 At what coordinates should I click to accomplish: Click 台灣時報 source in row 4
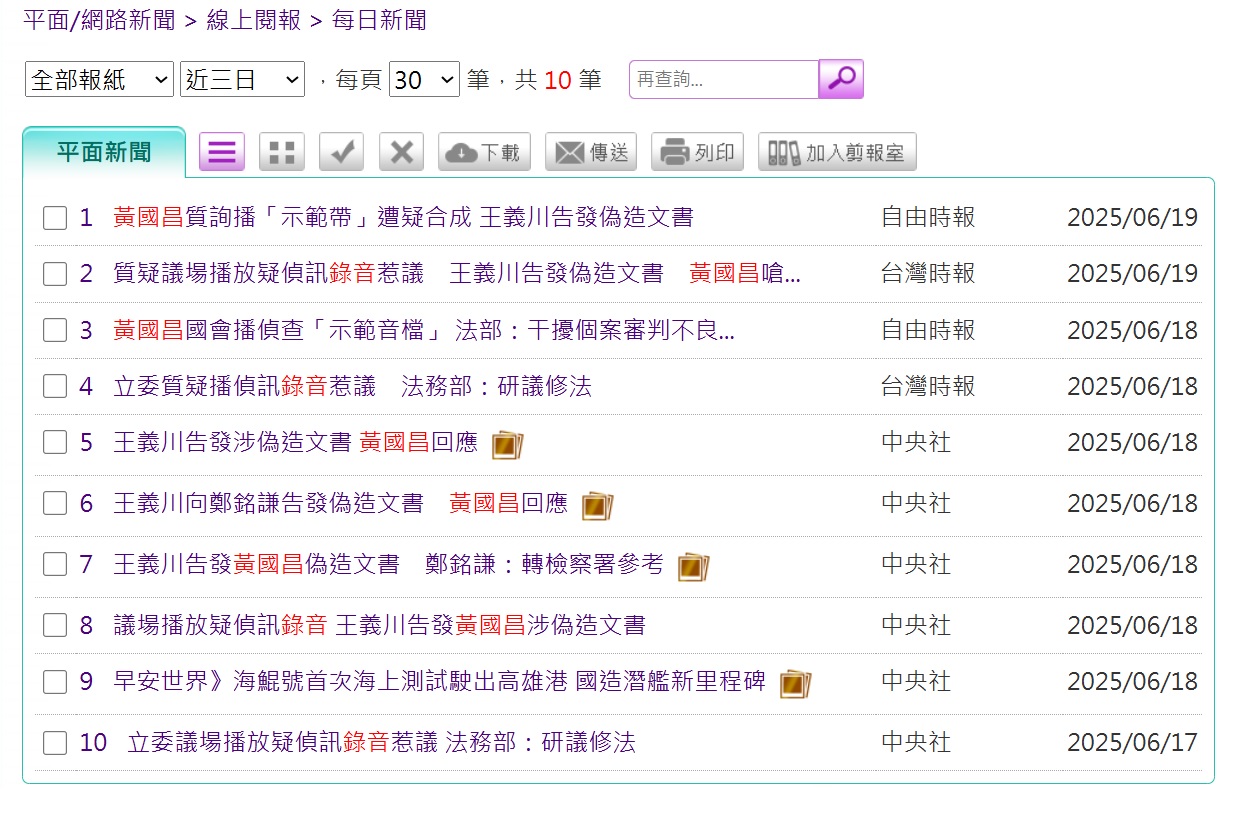point(928,385)
